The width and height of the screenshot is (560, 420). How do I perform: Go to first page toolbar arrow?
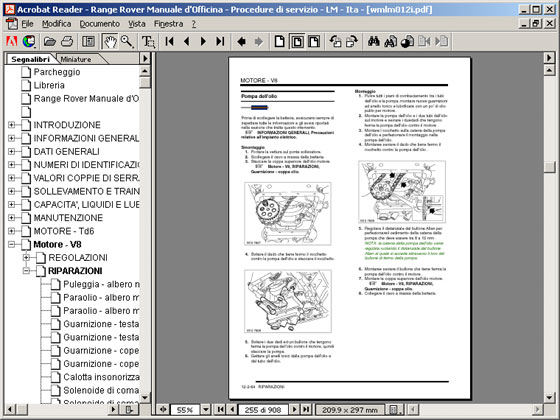[170, 41]
